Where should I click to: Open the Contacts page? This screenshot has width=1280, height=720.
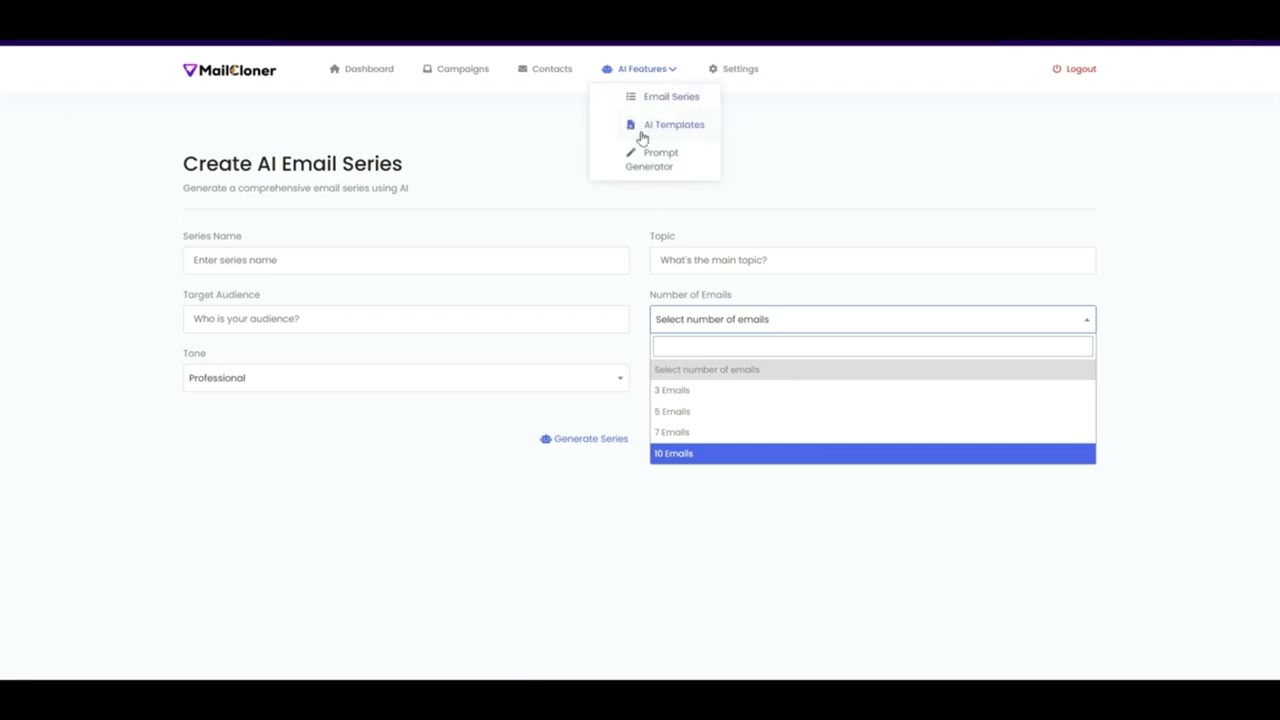pyautogui.click(x=545, y=69)
